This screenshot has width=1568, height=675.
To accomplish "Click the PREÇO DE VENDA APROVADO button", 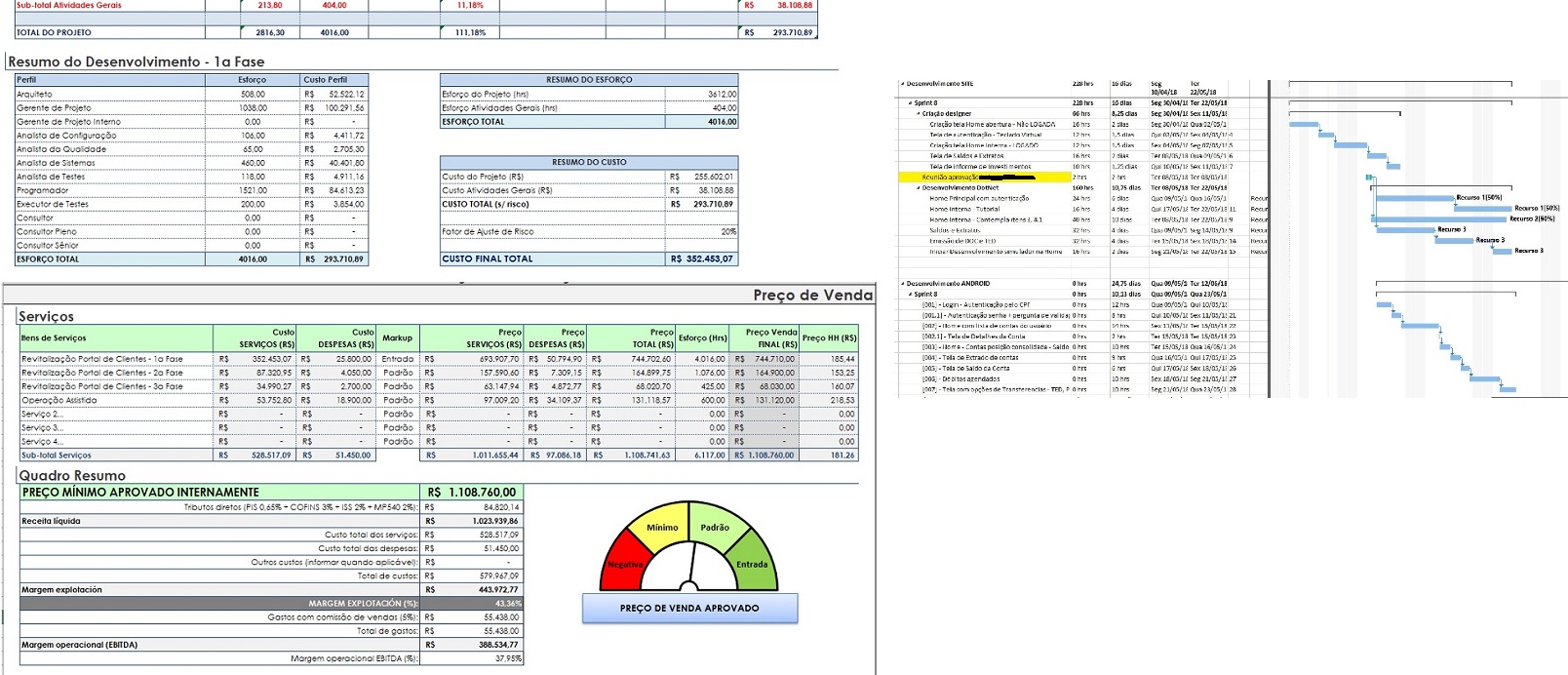I will 689,608.
